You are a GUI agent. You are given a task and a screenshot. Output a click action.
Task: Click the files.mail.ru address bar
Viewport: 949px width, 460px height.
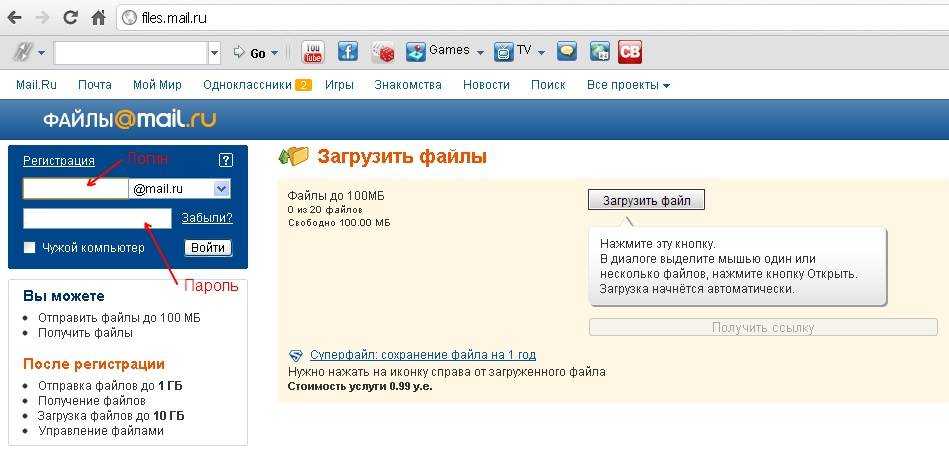point(533,18)
